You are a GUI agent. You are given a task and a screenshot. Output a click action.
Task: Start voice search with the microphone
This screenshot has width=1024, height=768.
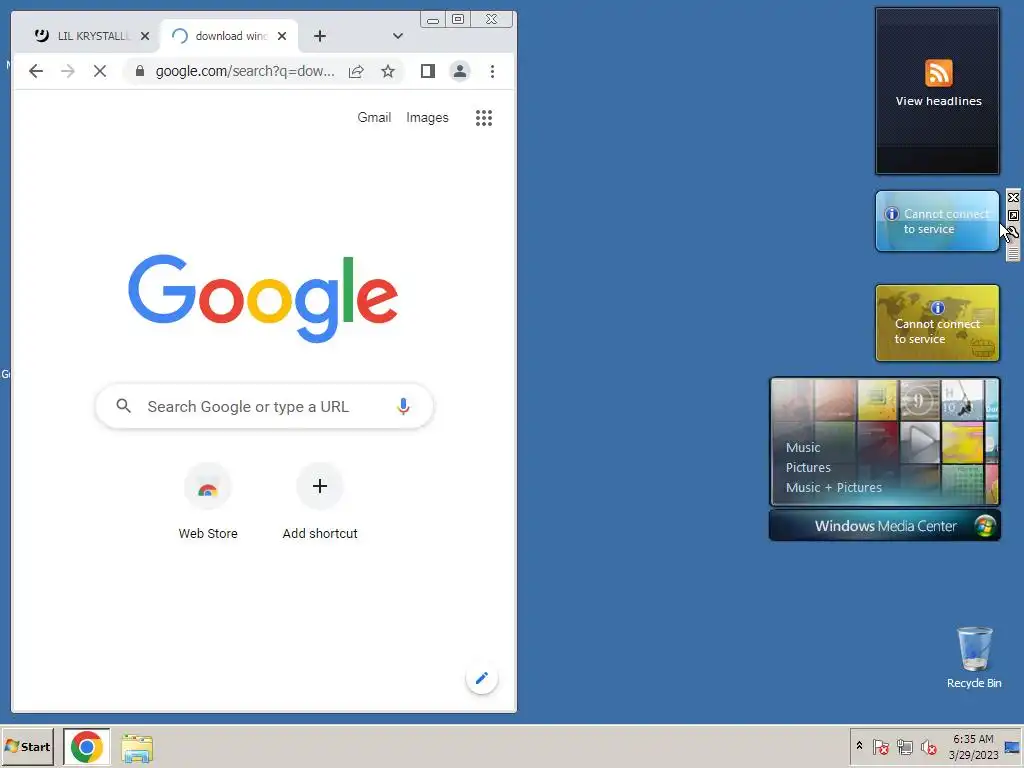tap(404, 406)
